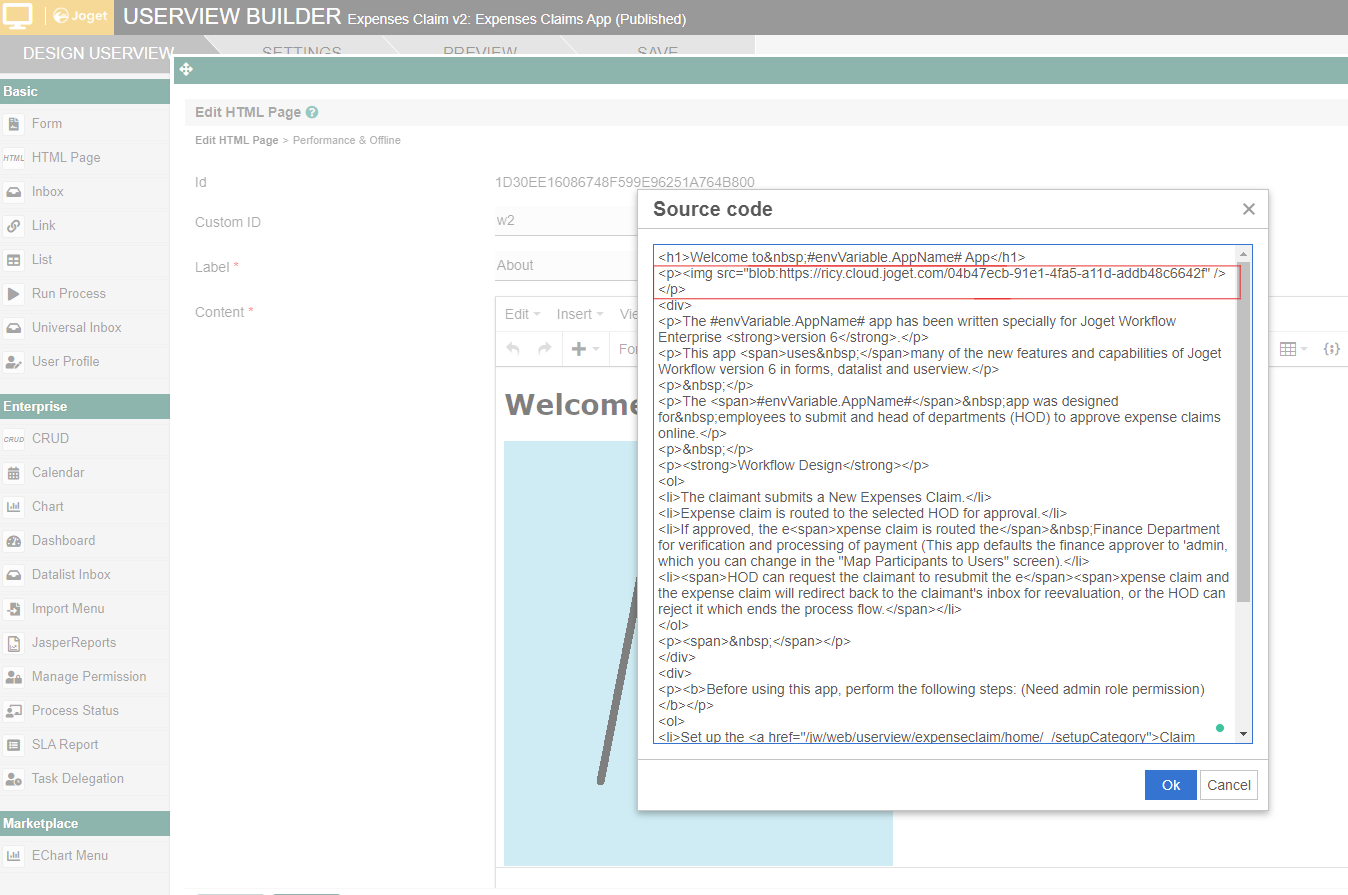Open the table dropdown in the editor toolbar
The width and height of the screenshot is (1348, 895).
pos(1294,349)
